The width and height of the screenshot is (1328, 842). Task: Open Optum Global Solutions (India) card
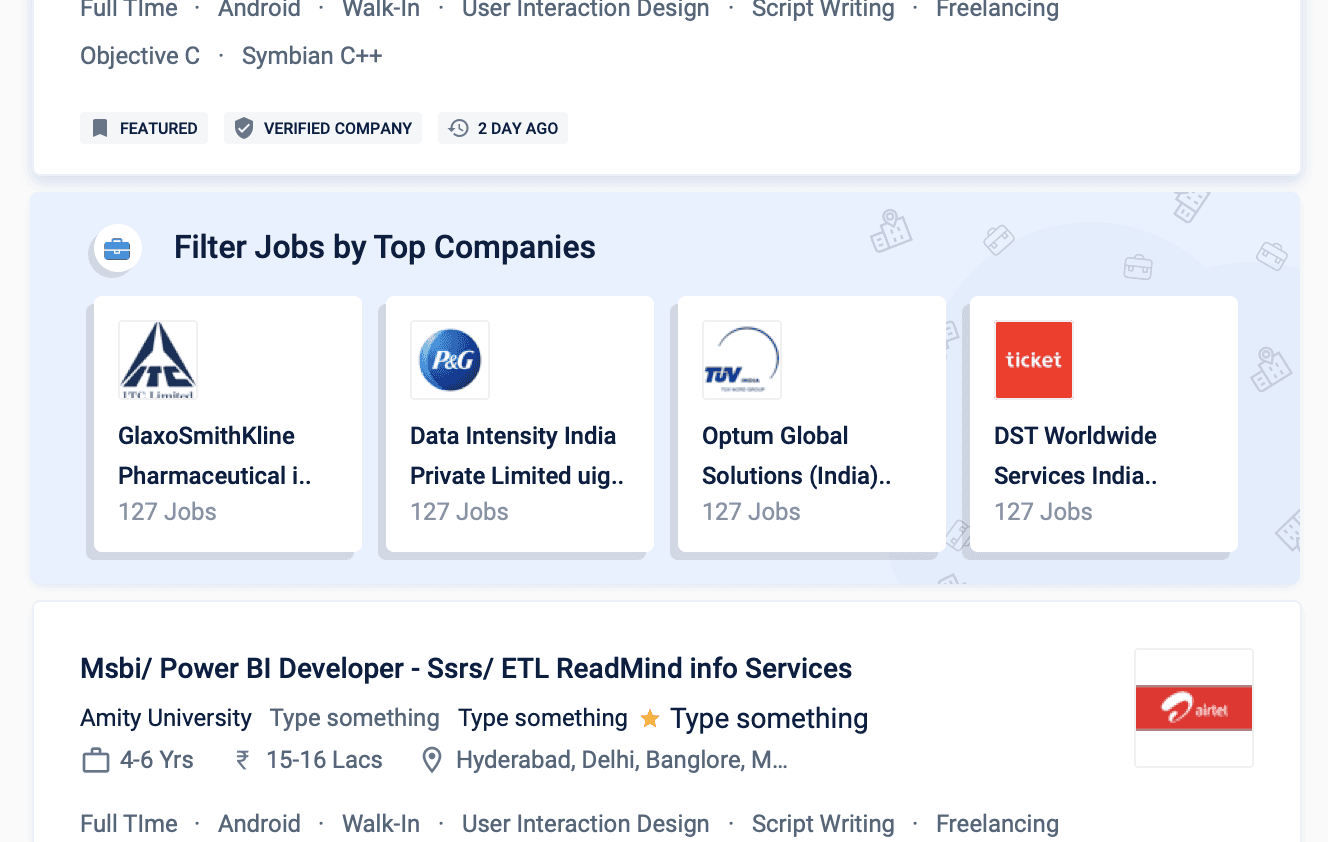[x=812, y=424]
